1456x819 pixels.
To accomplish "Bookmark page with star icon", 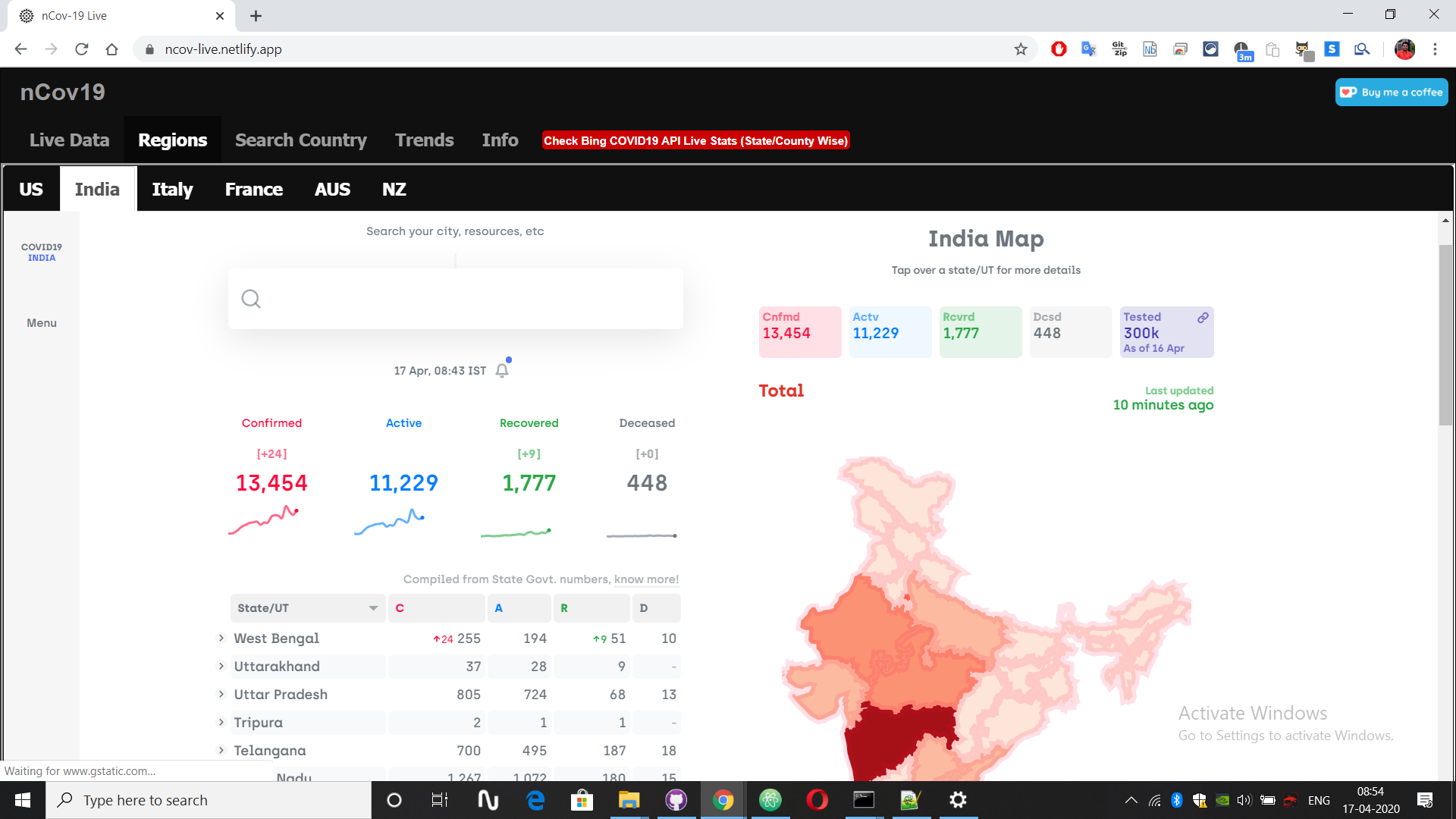I will pos(1021,49).
